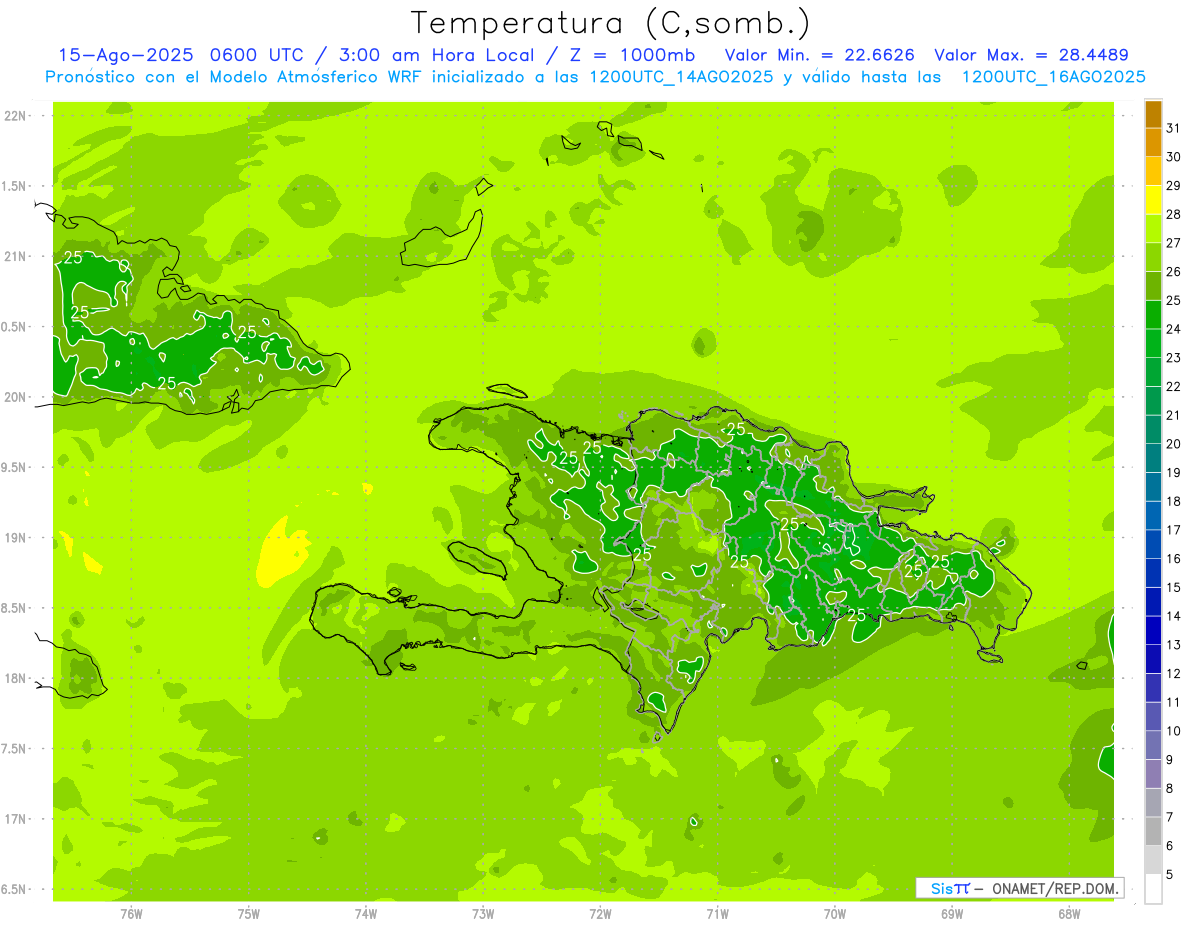Click the legend value "15"

1173,588
